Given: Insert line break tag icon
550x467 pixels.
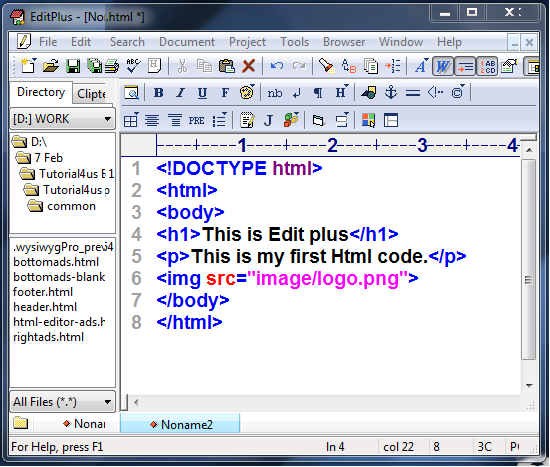Looking at the screenshot, I should 297,93.
